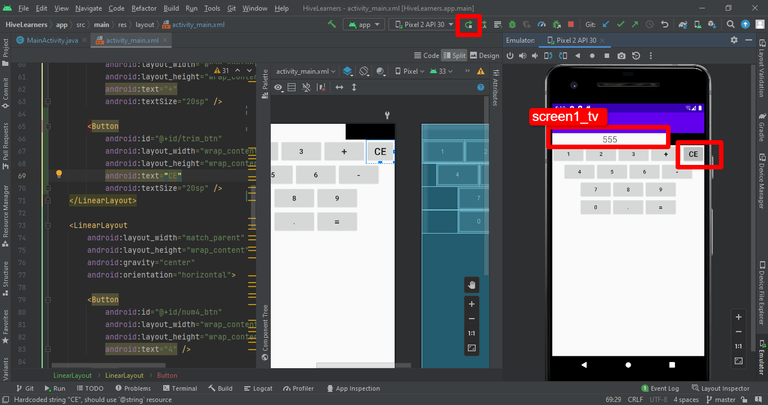Viewport: 768px width, 405px height.
Task: Open the Logcat tool window
Action: 258,388
